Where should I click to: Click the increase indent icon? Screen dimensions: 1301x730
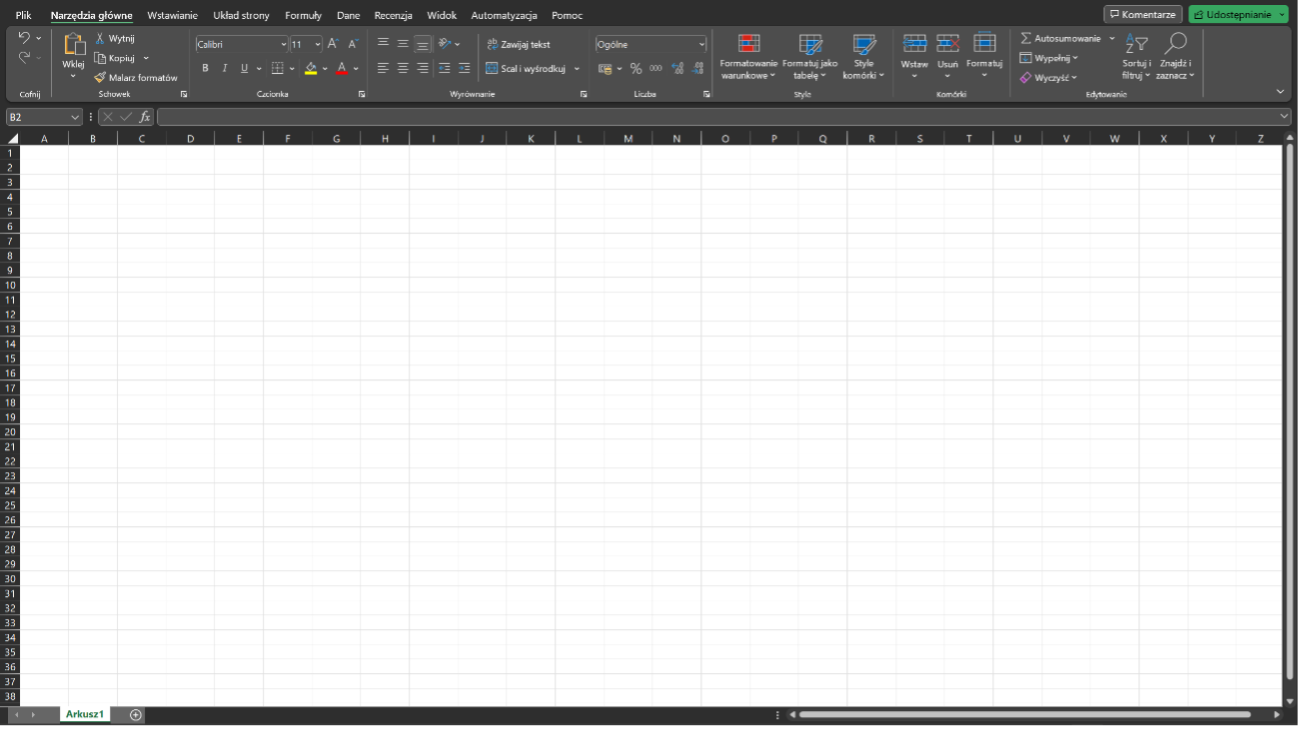click(464, 68)
